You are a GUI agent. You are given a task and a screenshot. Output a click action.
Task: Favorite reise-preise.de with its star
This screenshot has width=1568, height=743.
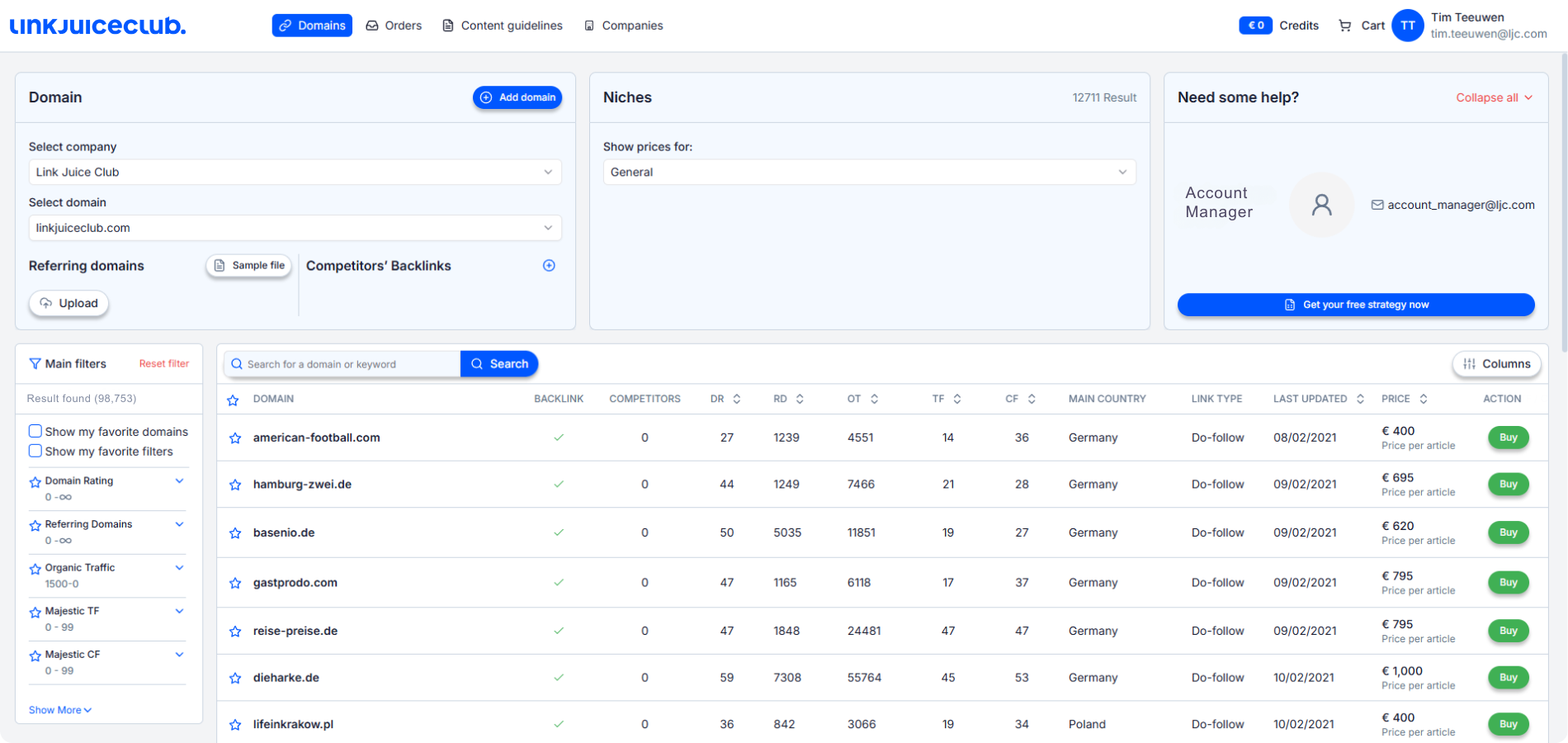point(235,631)
